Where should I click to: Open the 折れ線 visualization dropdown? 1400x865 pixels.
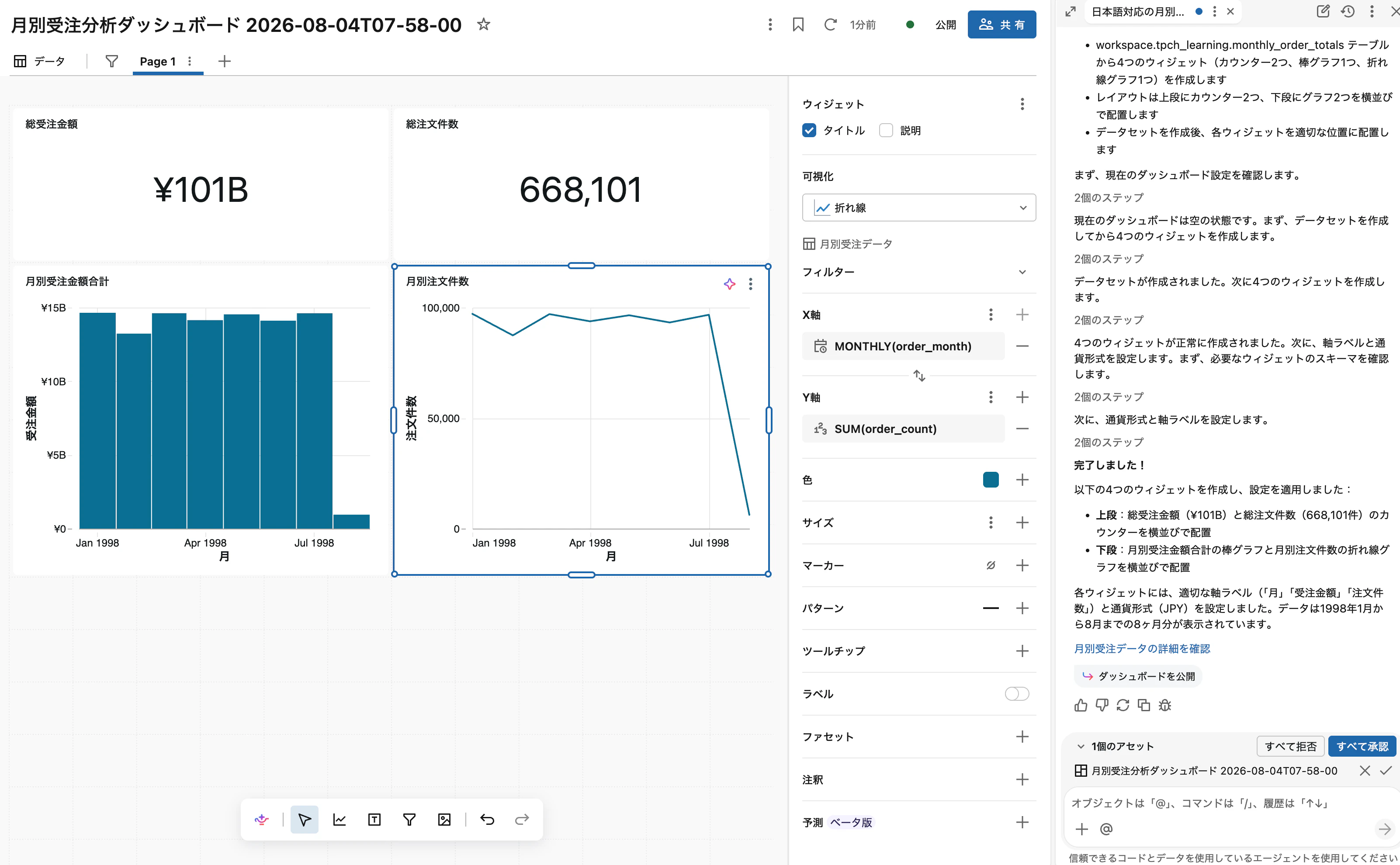click(919, 208)
